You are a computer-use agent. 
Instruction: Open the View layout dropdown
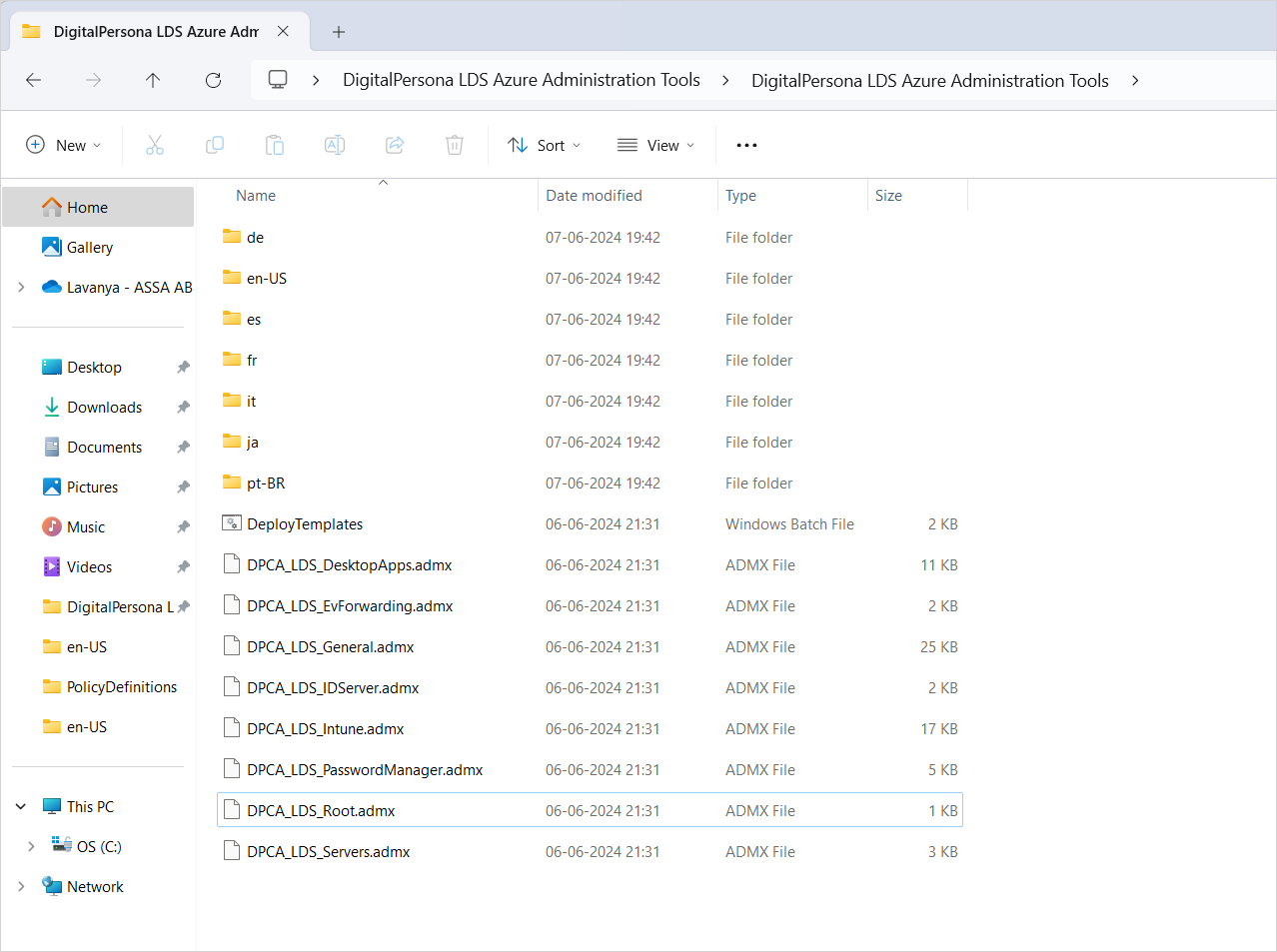coord(655,145)
